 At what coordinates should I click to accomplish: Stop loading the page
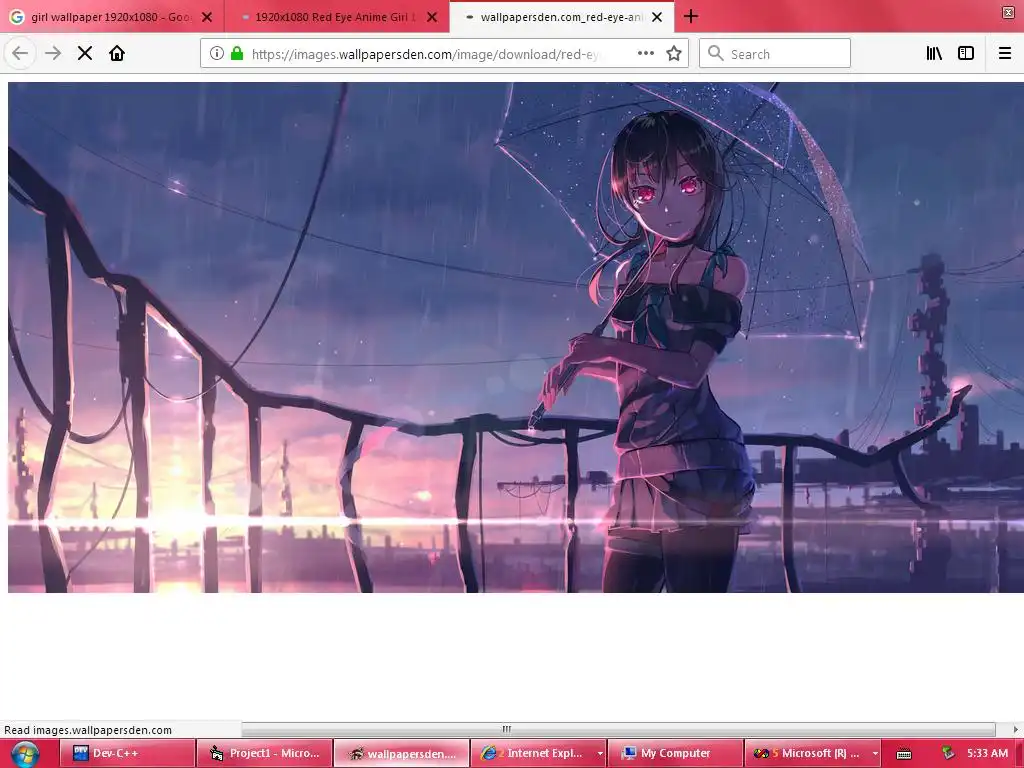click(x=85, y=54)
